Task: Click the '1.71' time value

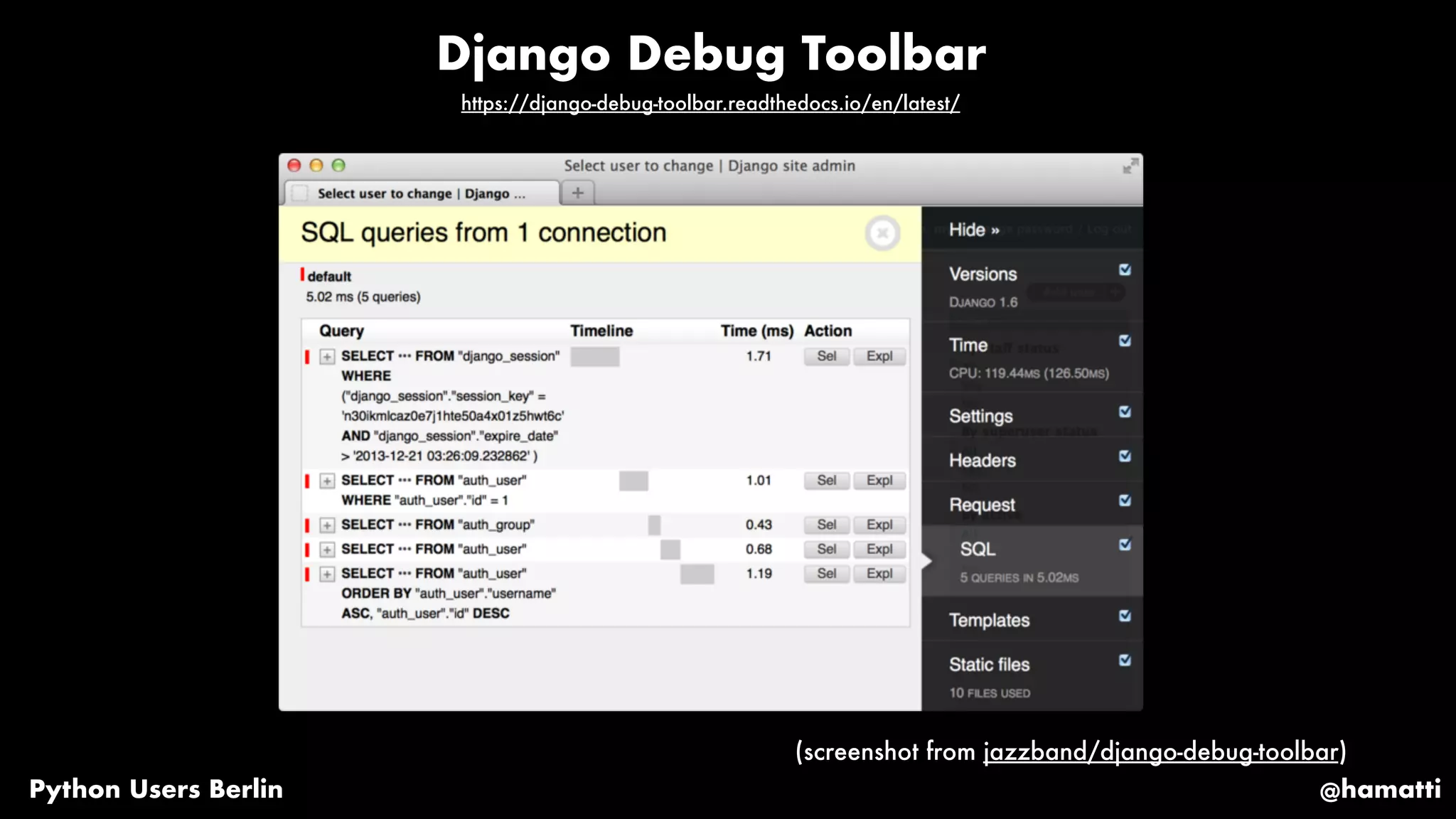Action: pyautogui.click(x=759, y=356)
